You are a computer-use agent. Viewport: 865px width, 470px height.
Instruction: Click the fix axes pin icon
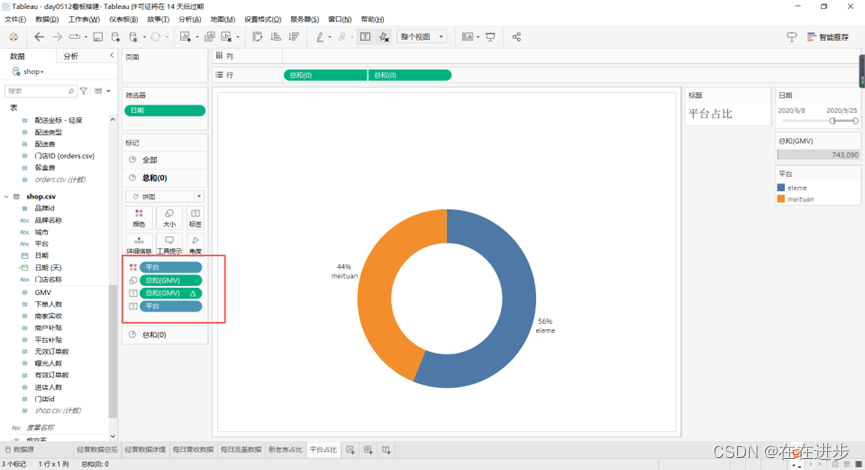coord(384,37)
